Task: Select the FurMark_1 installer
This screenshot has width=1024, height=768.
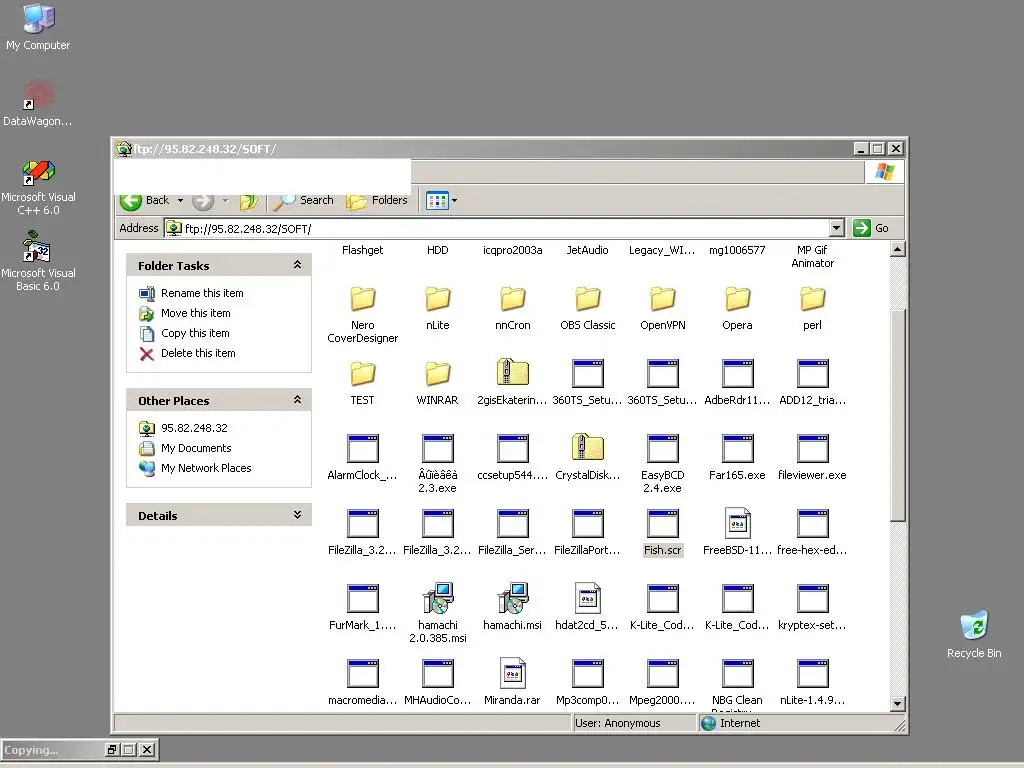Action: (x=362, y=608)
